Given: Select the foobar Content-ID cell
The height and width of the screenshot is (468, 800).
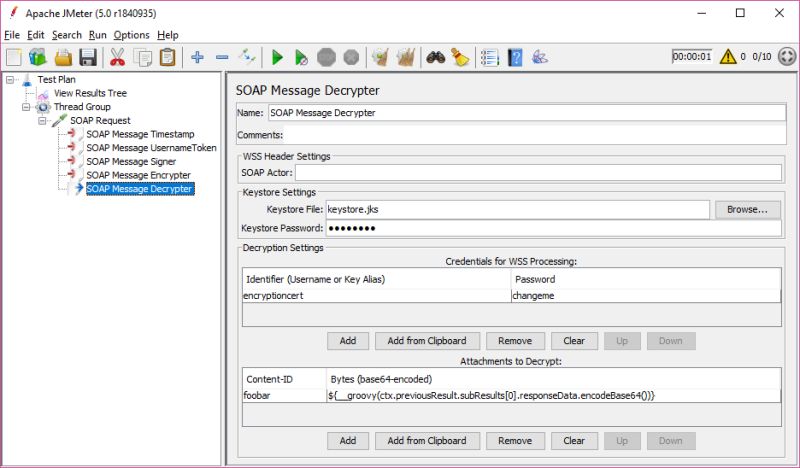Looking at the screenshot, I should point(284,396).
